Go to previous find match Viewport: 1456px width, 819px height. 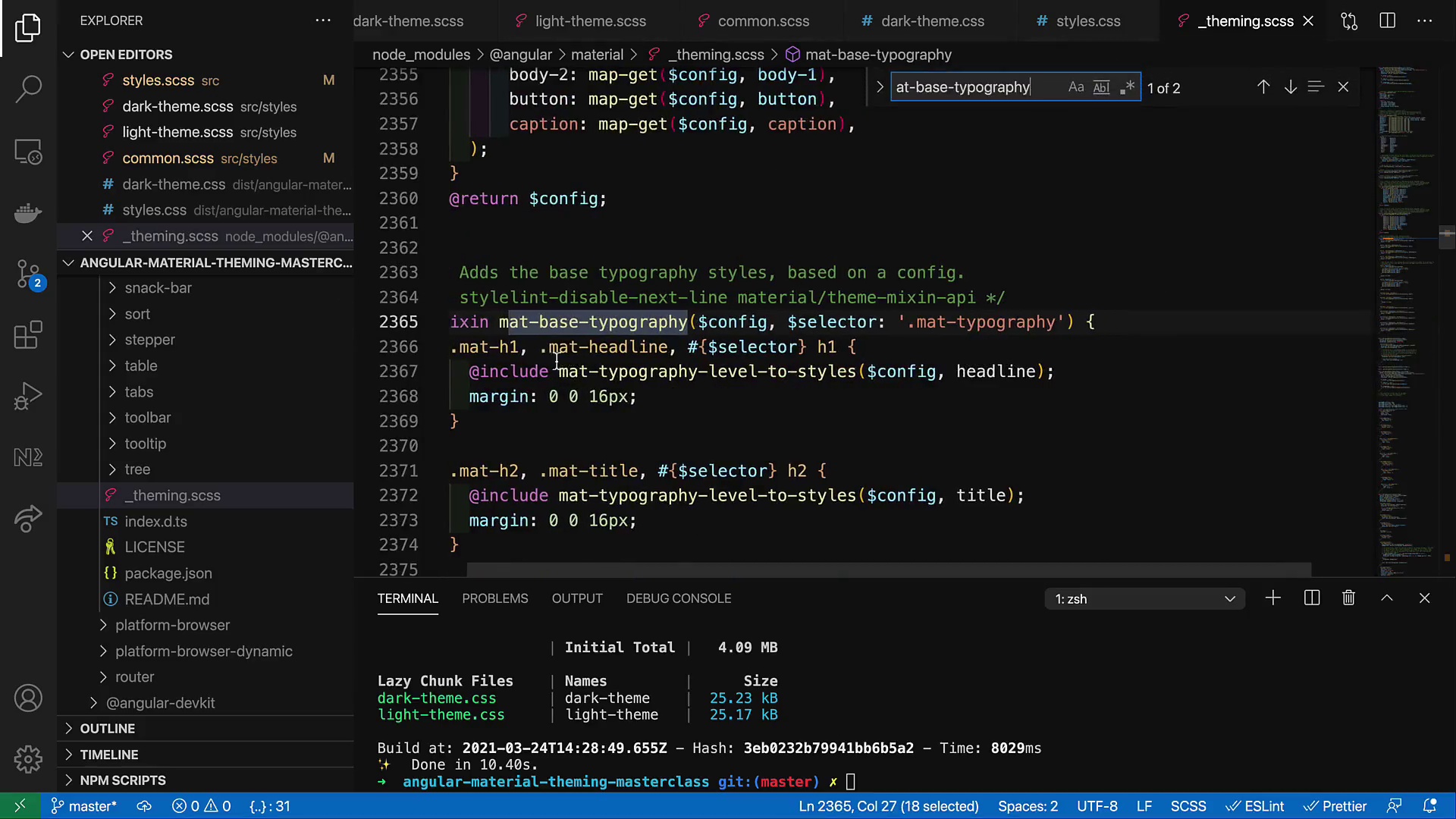1263,87
